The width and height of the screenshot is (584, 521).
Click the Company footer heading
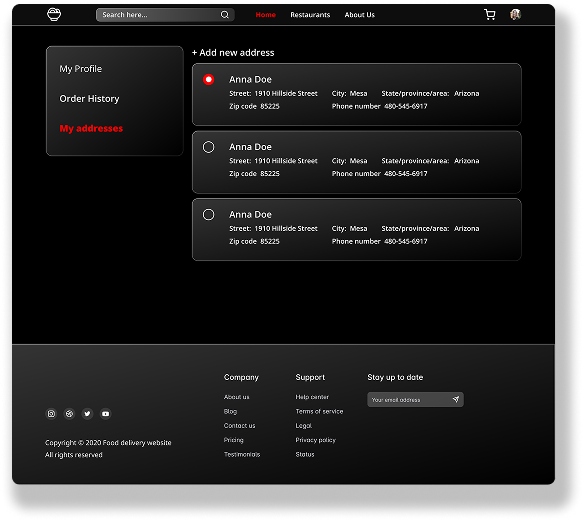(x=241, y=377)
